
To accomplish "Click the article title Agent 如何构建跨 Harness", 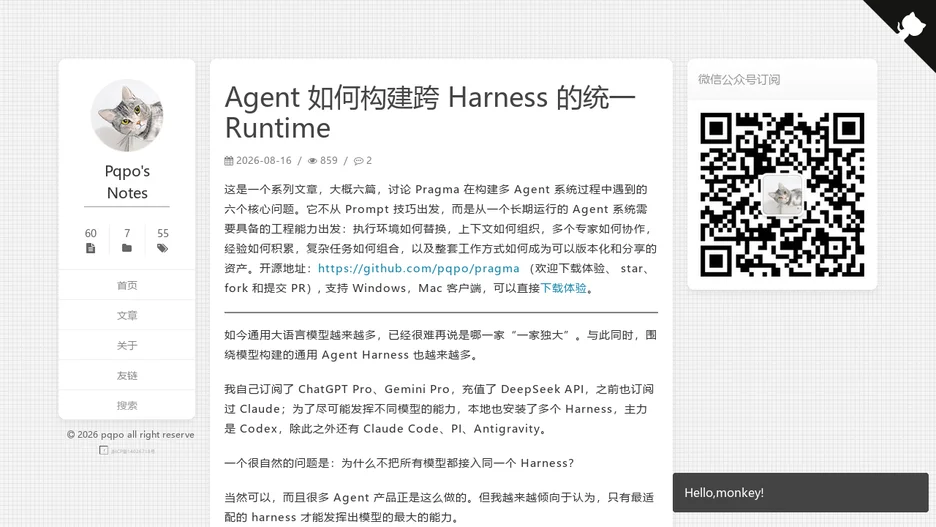I will coord(430,112).
